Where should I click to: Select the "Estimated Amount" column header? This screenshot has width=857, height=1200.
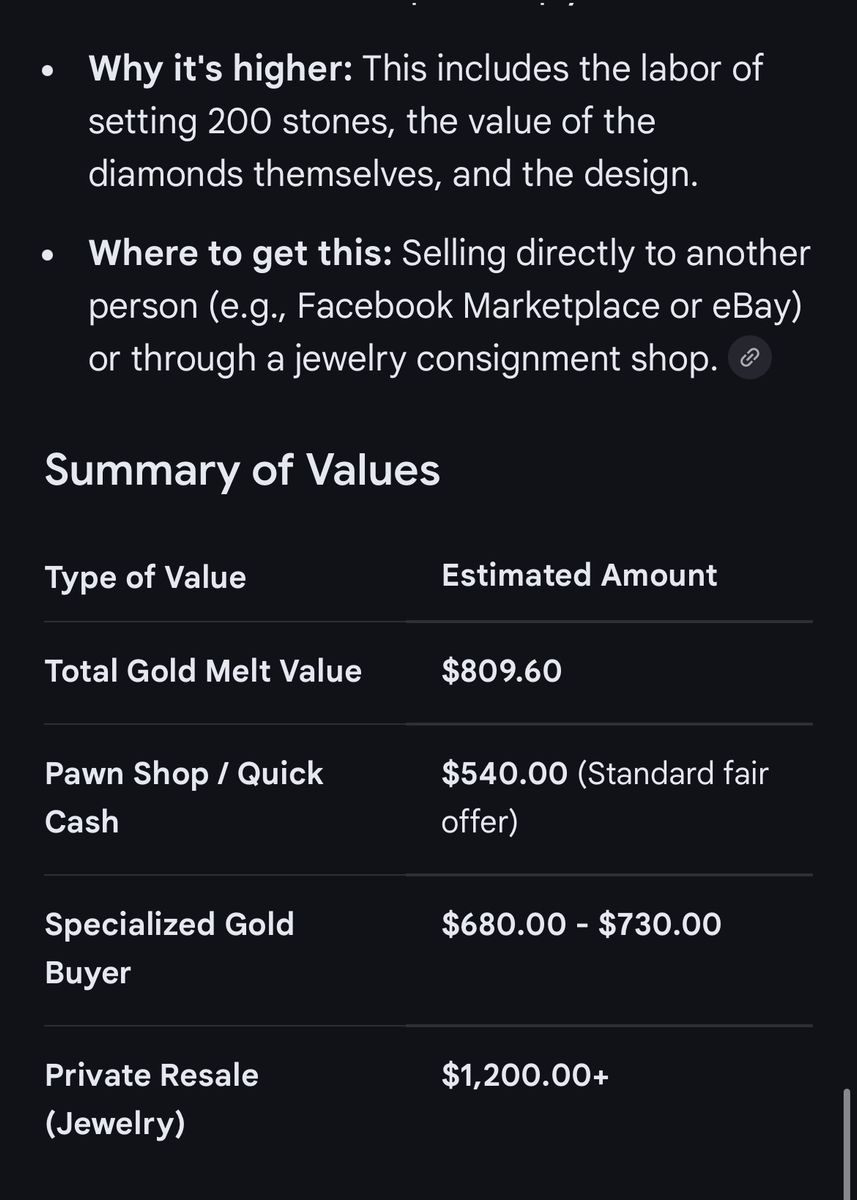[x=579, y=575]
